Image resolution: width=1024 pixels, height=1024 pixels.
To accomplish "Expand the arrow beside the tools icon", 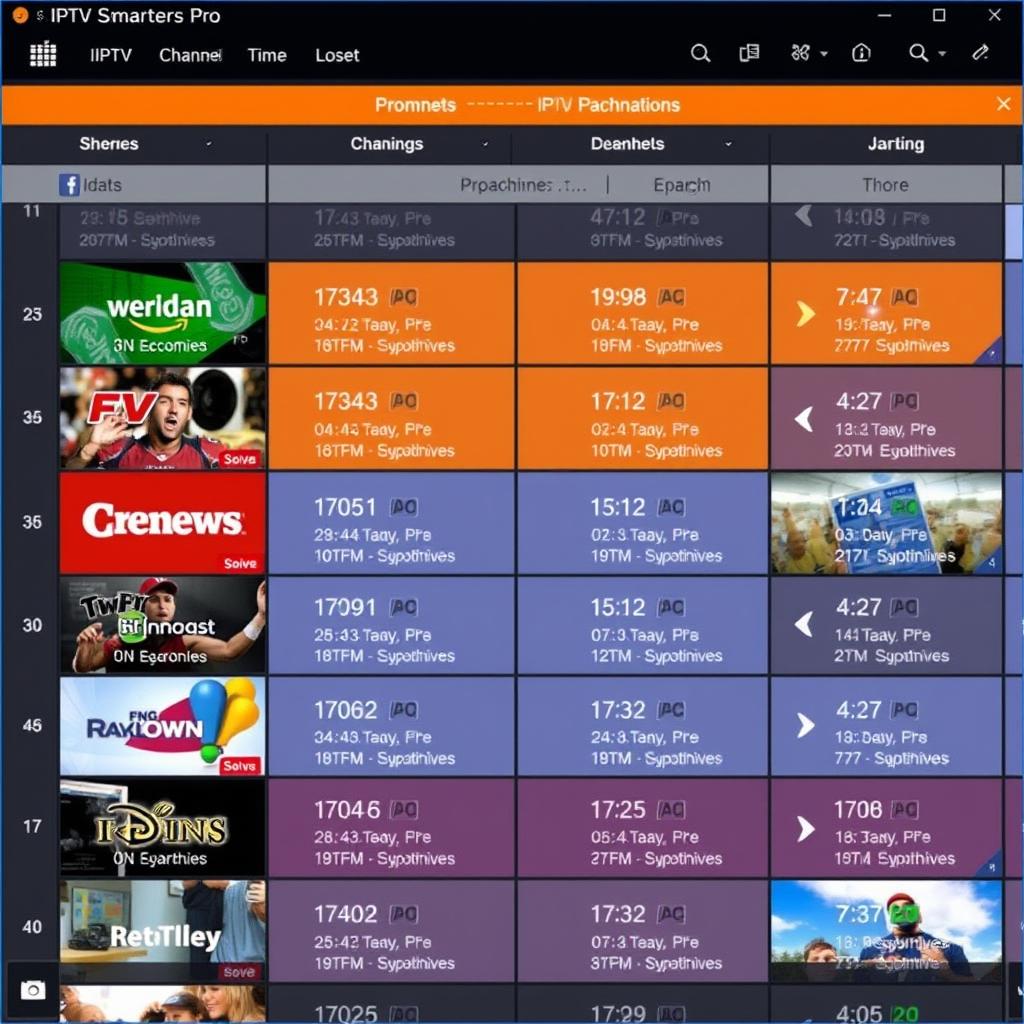I will tap(824, 54).
